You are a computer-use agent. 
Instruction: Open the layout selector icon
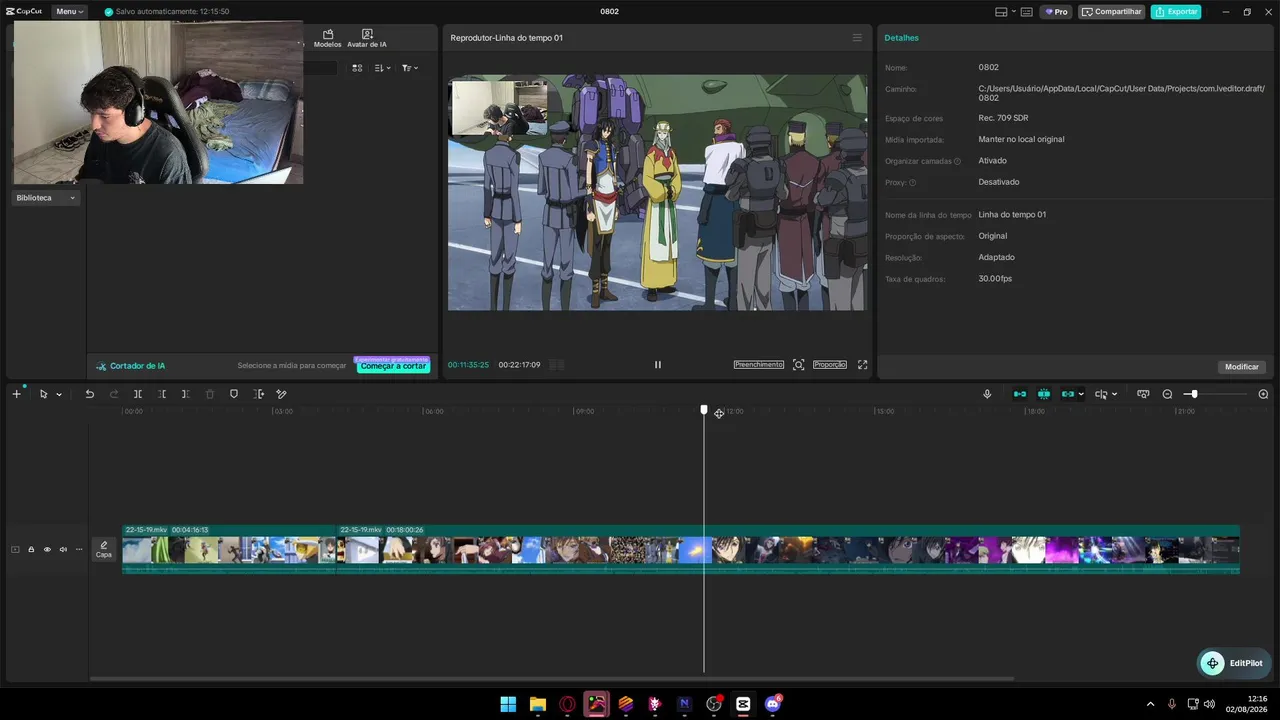pos(1002,12)
